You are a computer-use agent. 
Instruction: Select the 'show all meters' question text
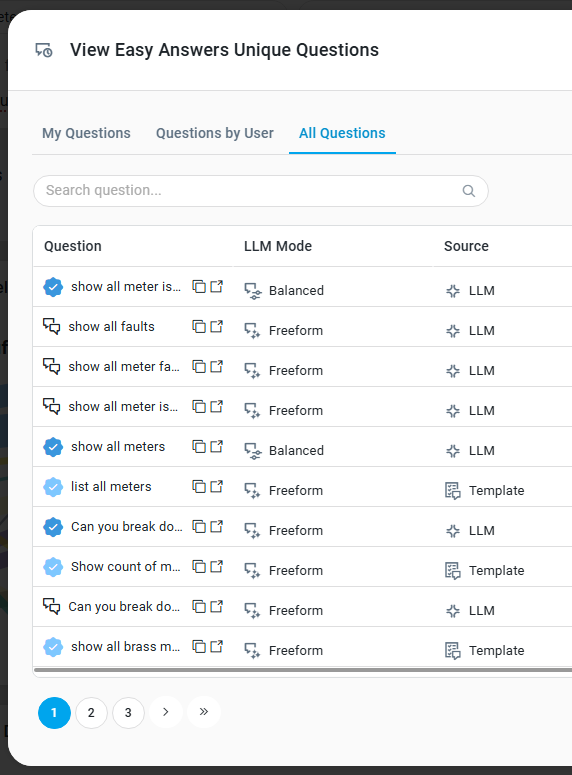(x=118, y=447)
